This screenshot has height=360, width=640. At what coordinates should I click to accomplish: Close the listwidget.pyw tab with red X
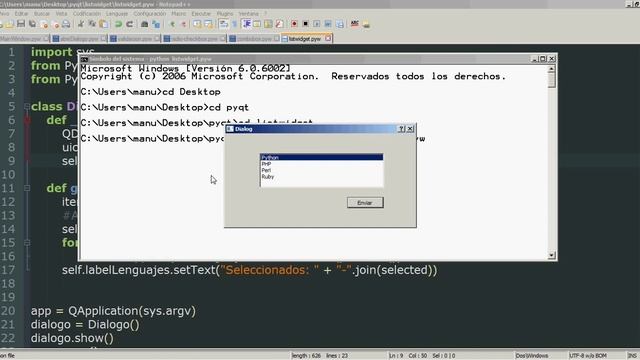pyautogui.click(x=328, y=39)
